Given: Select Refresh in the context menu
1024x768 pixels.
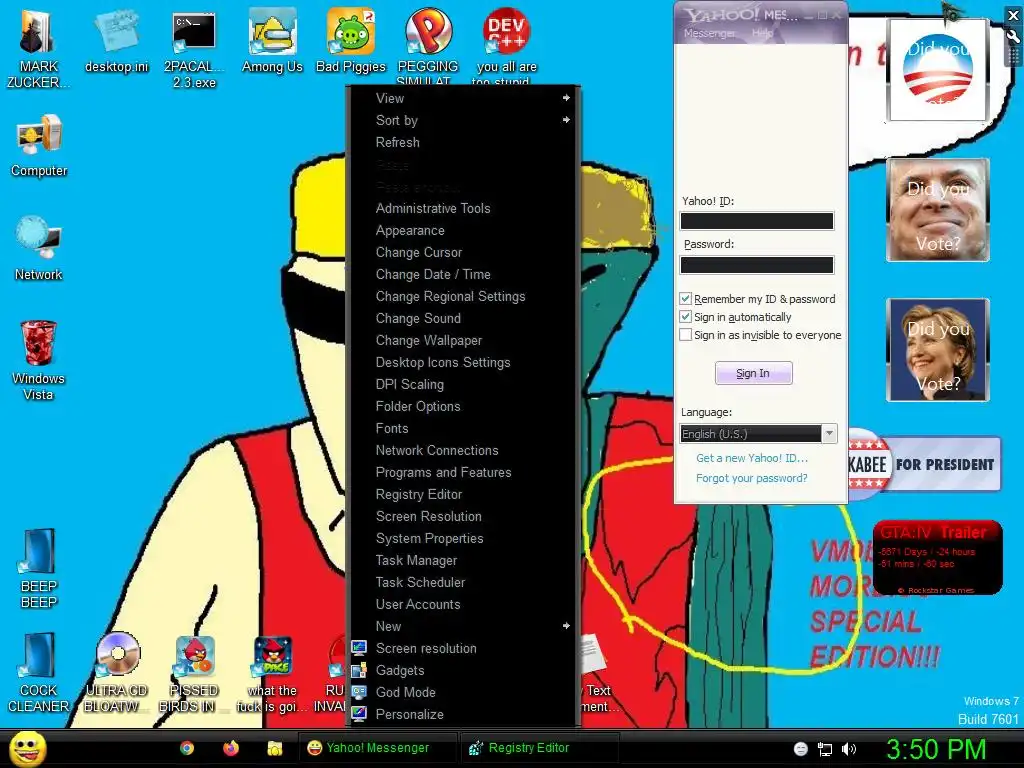Looking at the screenshot, I should click(464, 142).
